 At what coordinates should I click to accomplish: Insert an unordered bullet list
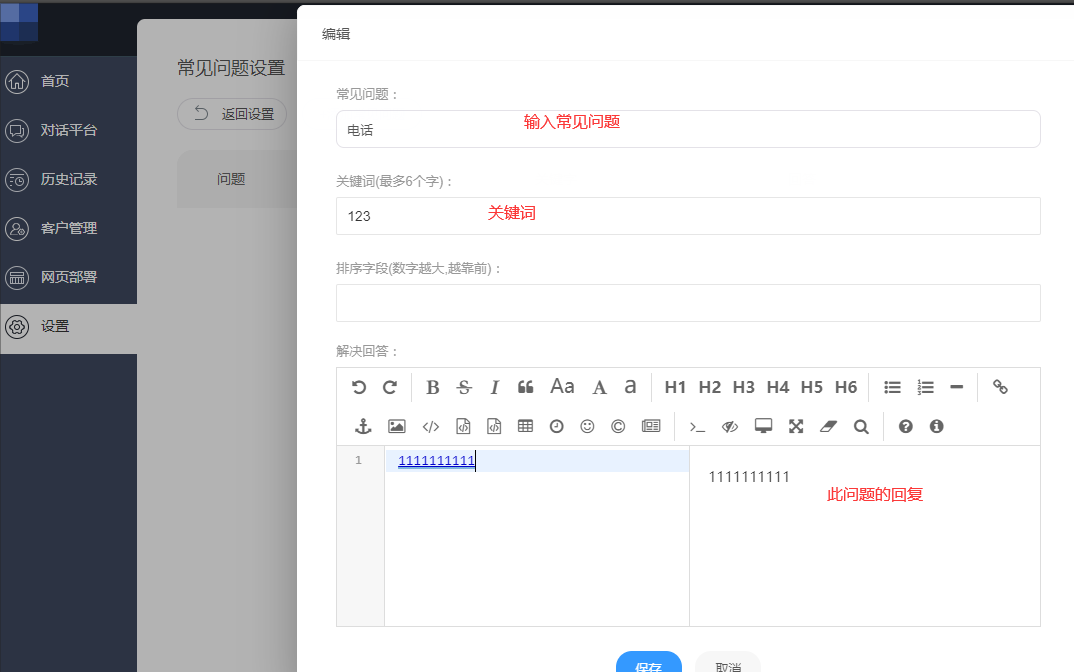click(892, 387)
